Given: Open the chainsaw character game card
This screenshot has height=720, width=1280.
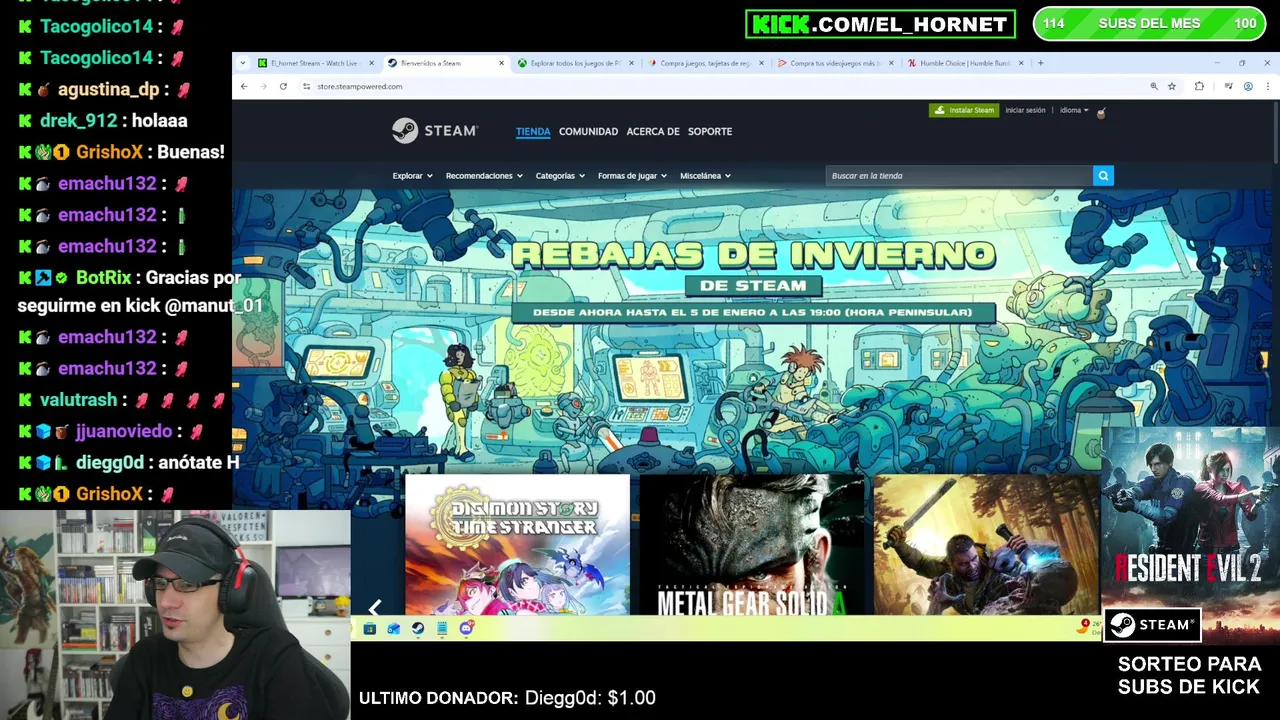Looking at the screenshot, I should pos(986,545).
